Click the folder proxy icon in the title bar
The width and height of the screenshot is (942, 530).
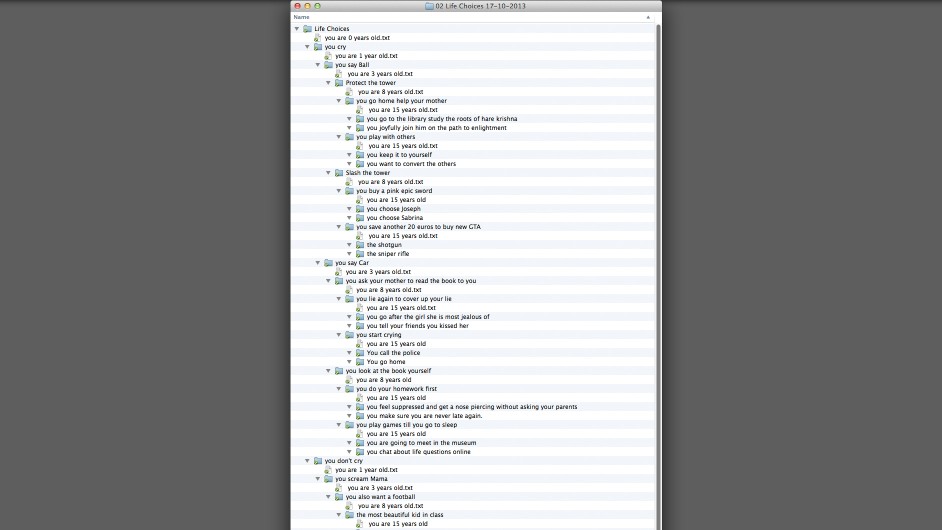(430, 6)
